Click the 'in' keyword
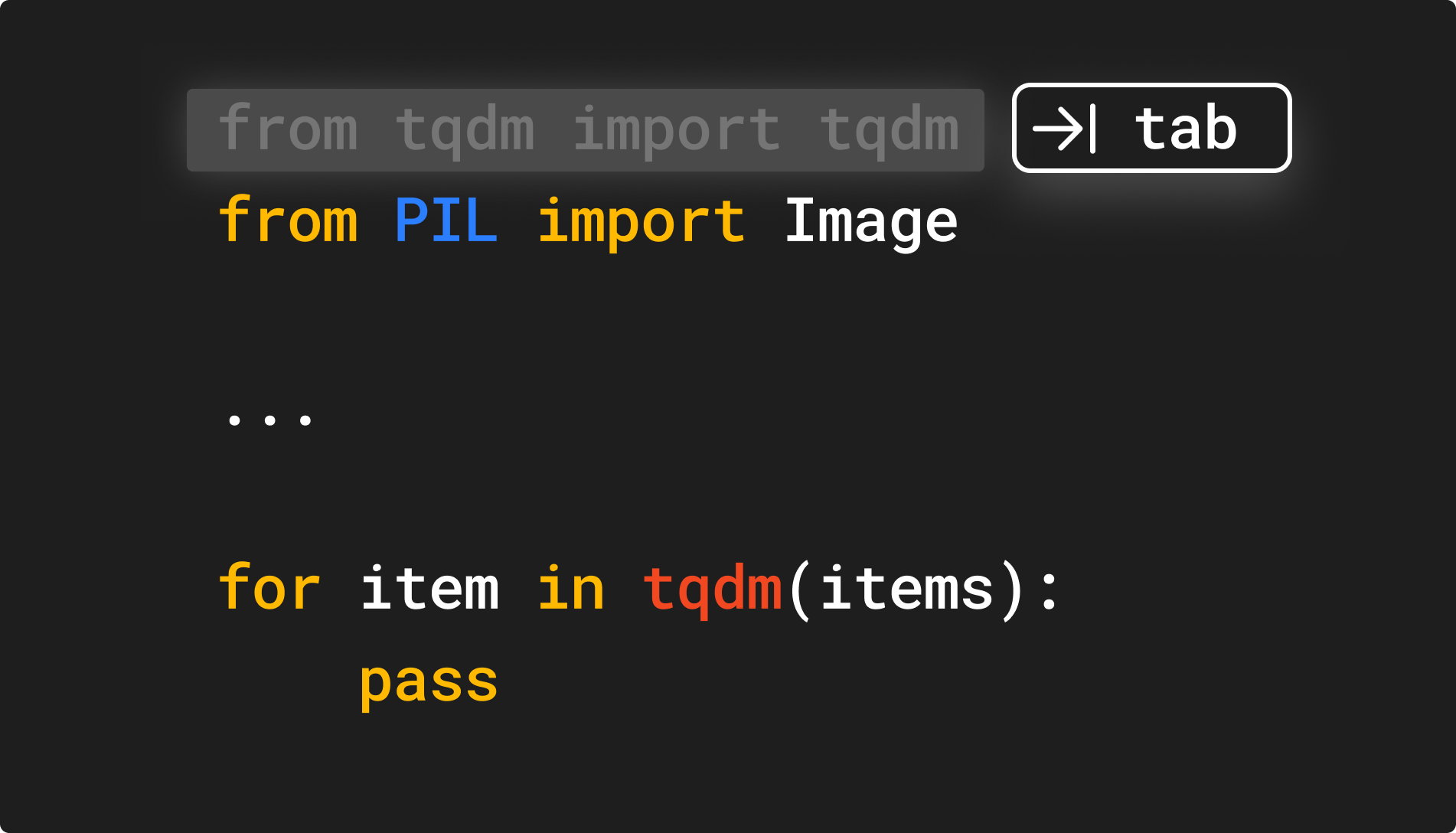The width and height of the screenshot is (1456, 833). tap(571, 587)
